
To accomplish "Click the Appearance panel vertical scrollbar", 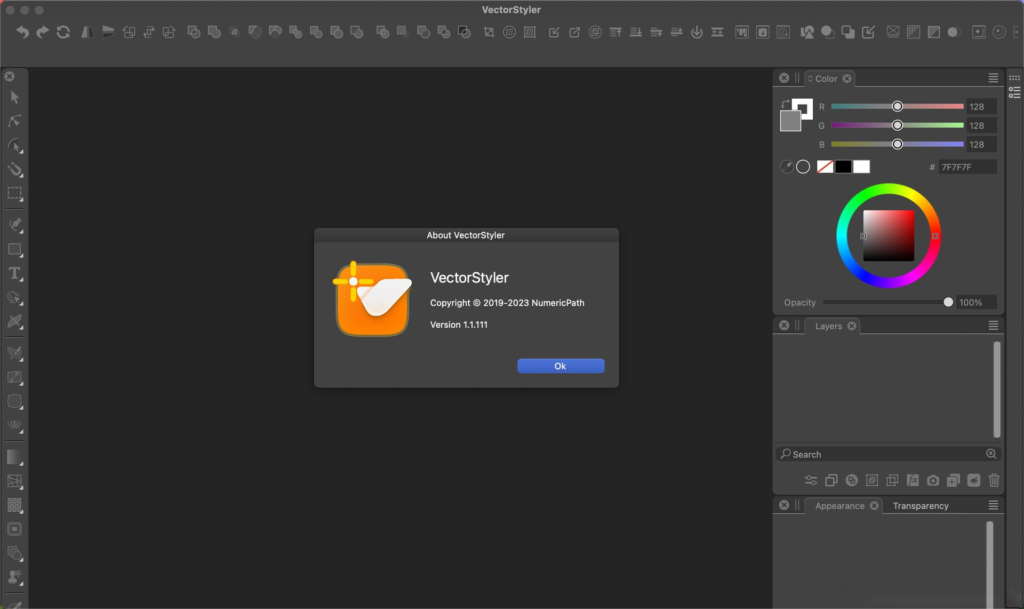I will (x=989, y=564).
